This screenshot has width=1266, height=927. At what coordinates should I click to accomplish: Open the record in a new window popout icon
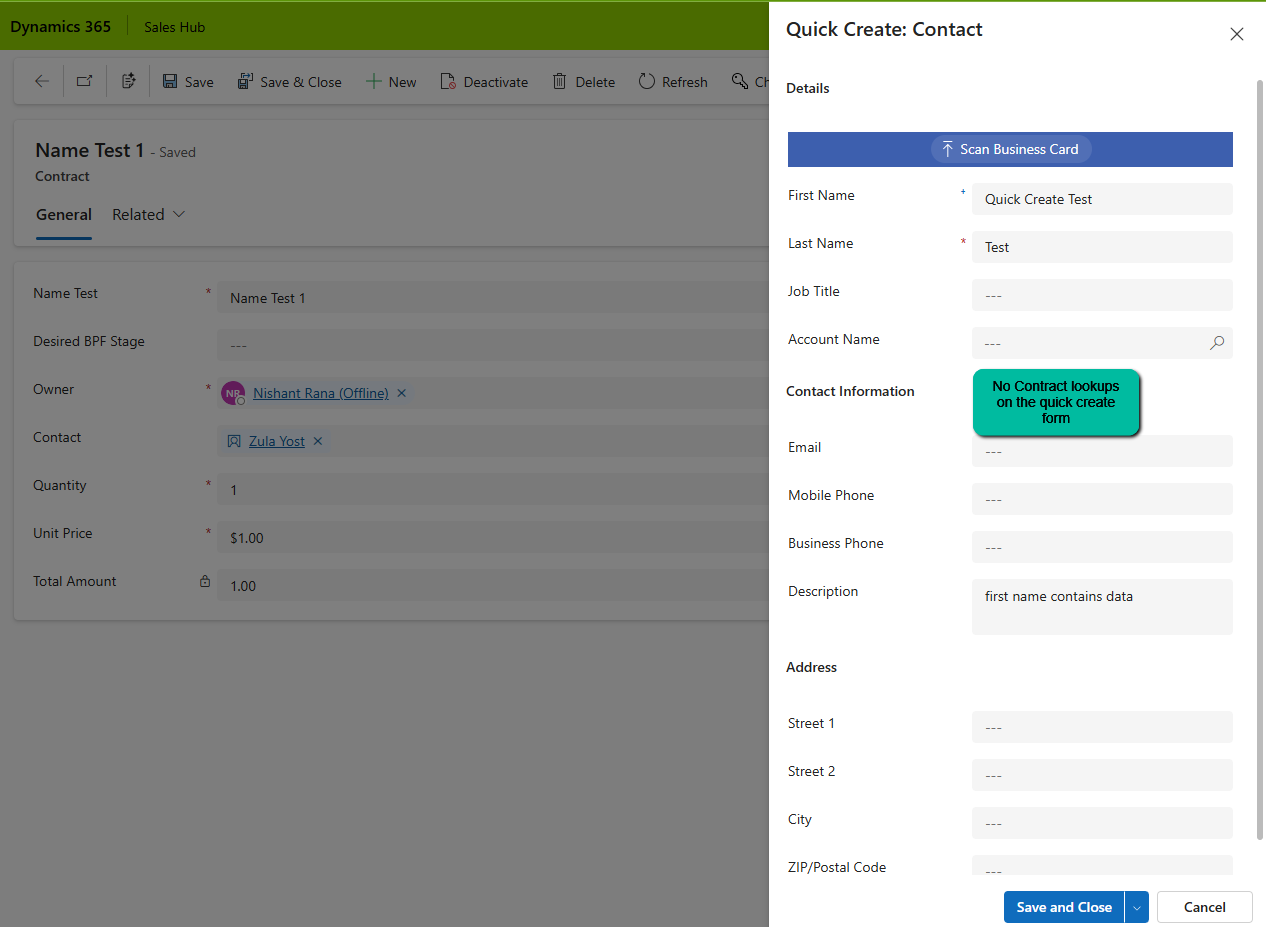click(84, 81)
